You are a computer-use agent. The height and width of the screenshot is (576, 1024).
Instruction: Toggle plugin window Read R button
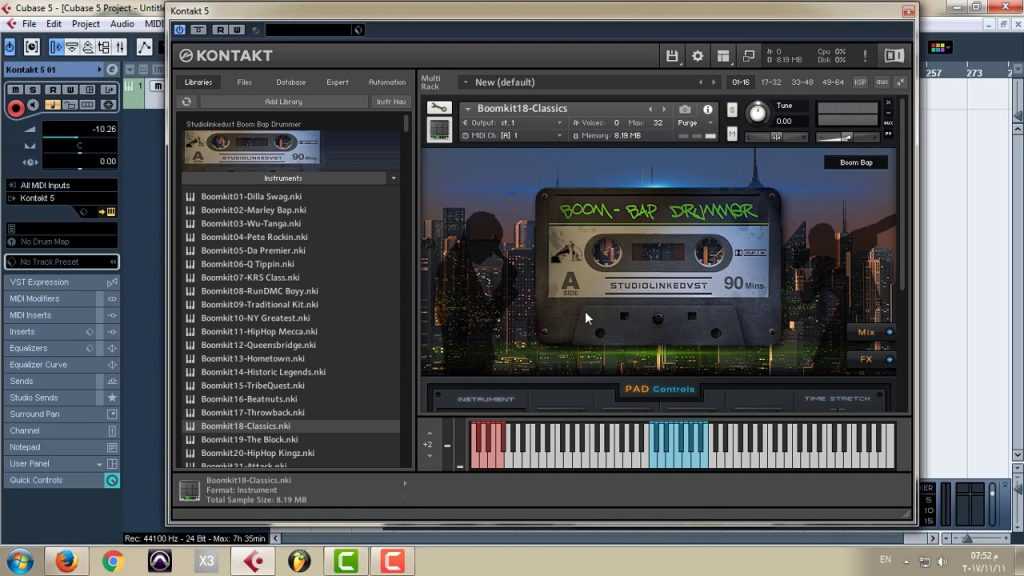[220, 30]
